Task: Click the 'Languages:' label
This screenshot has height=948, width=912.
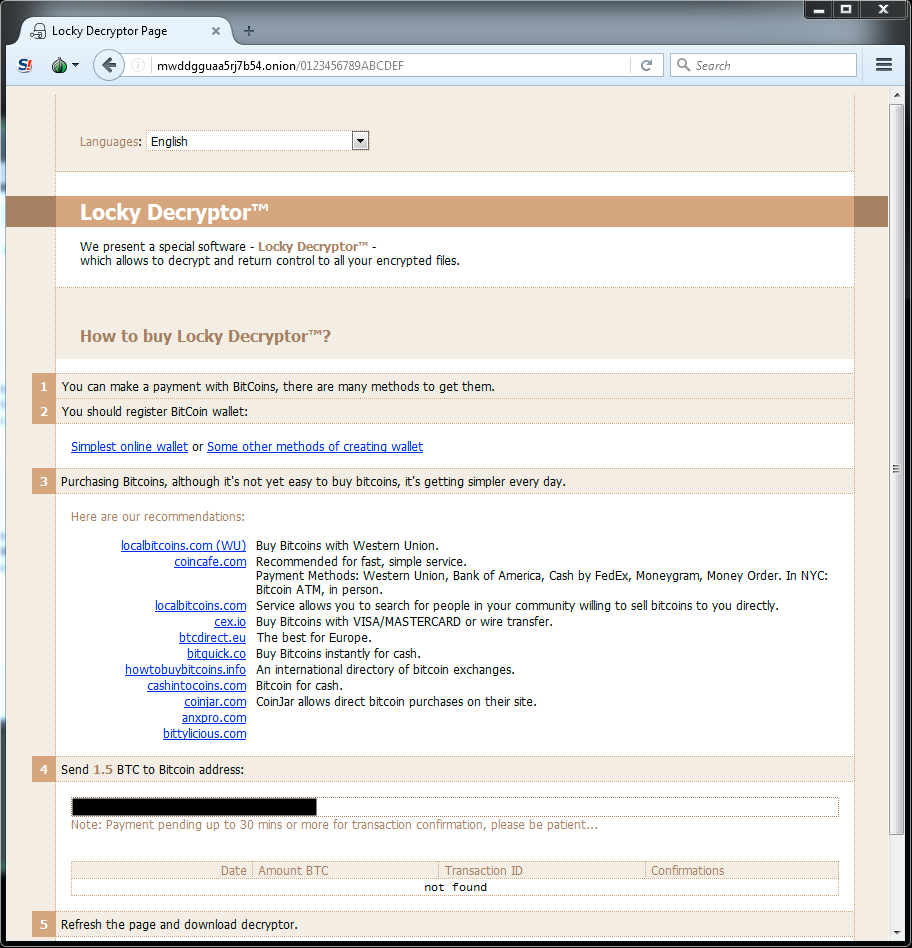Action: [x=111, y=141]
